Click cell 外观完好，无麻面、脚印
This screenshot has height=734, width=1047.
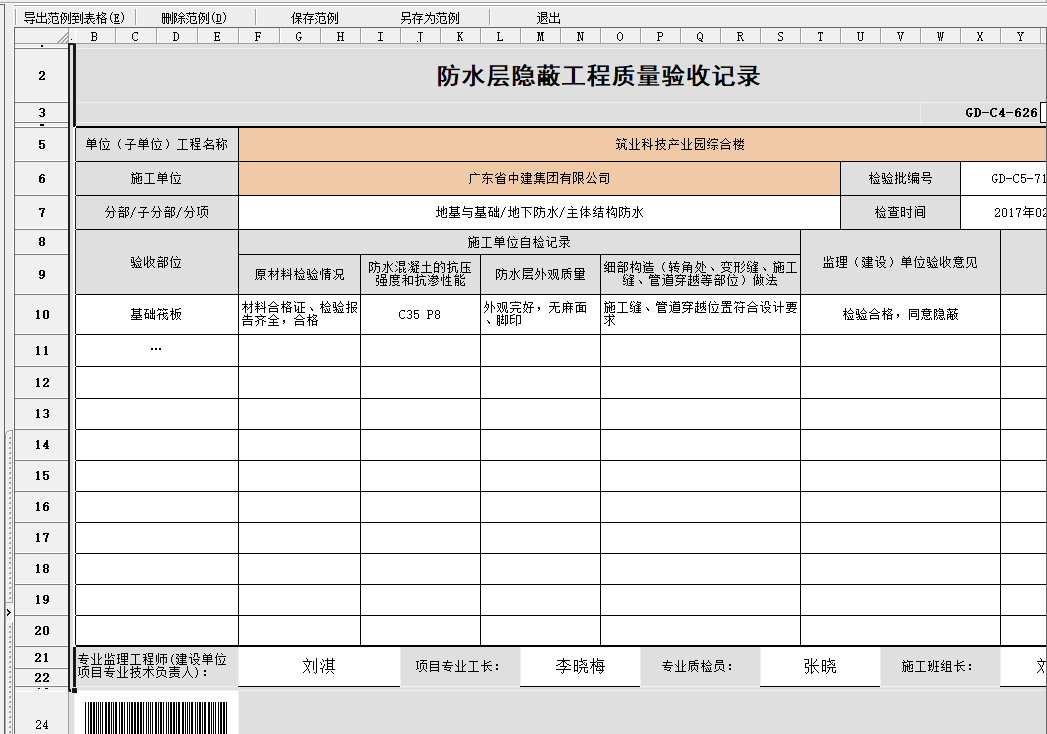[x=540, y=315]
